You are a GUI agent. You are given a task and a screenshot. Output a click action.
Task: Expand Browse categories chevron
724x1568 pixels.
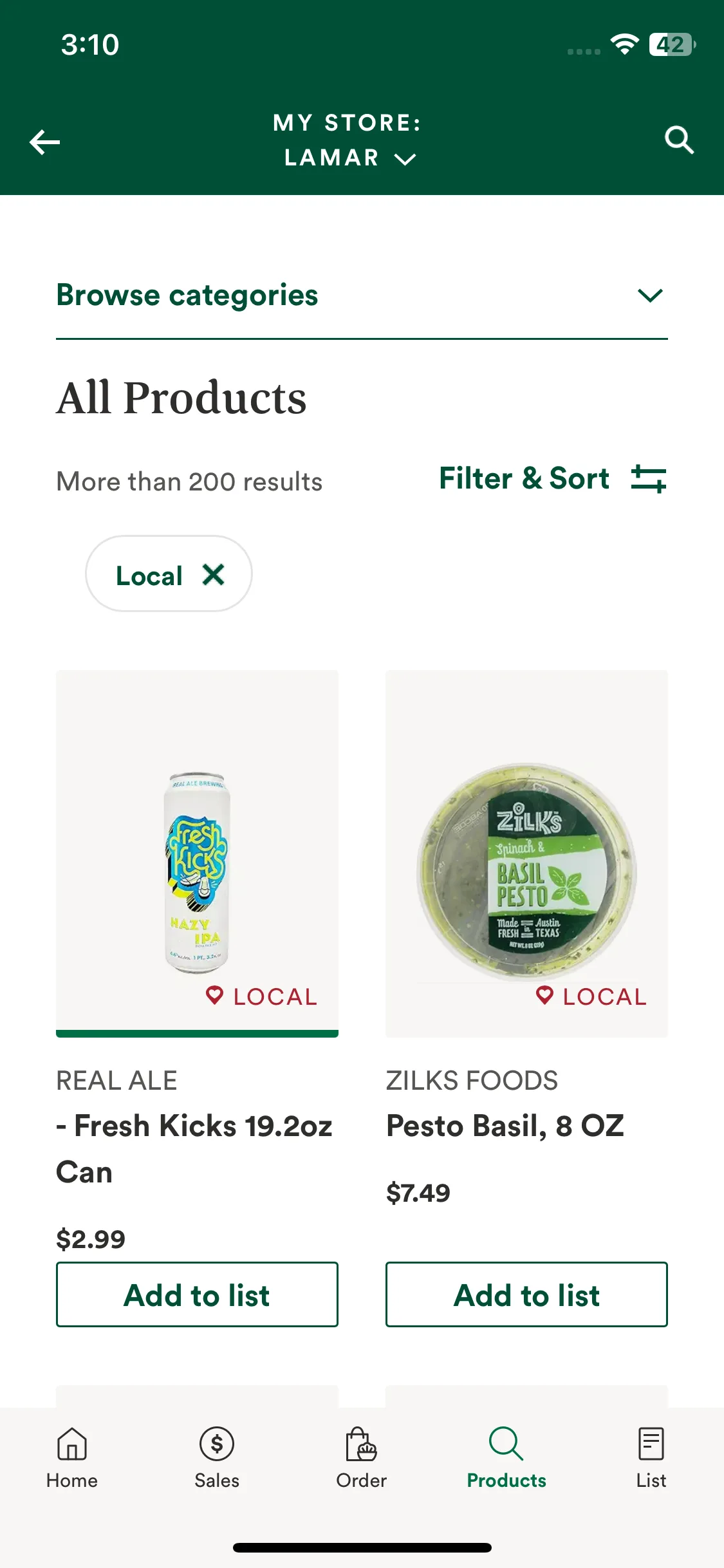pos(650,295)
